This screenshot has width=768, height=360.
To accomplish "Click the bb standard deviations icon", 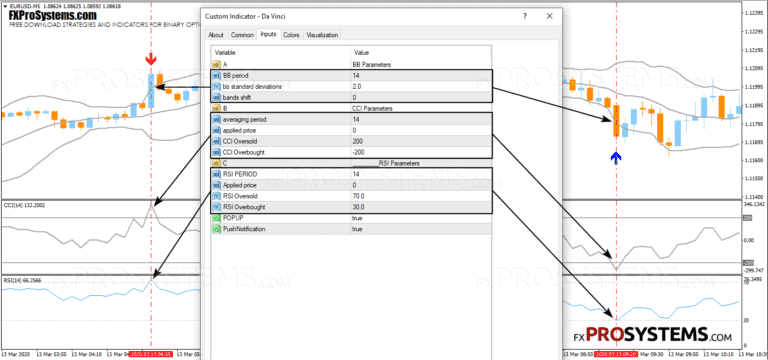I will coord(216,86).
